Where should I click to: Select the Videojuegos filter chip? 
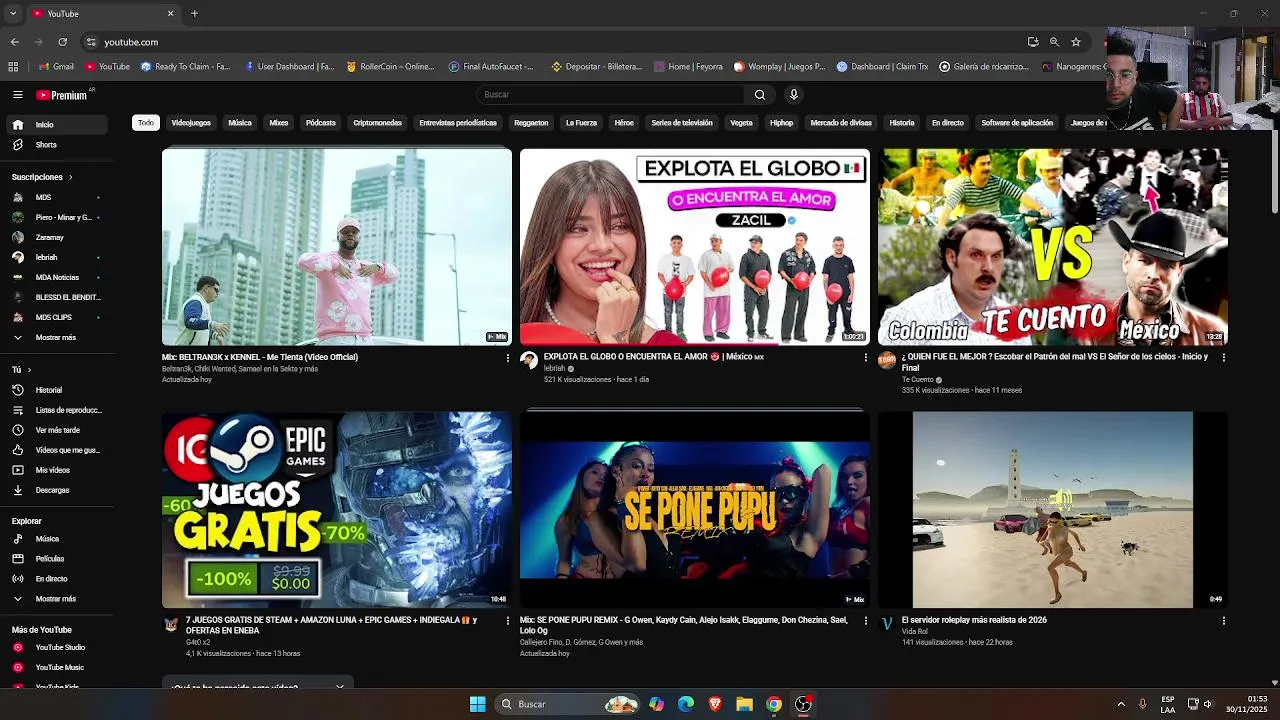click(x=191, y=123)
